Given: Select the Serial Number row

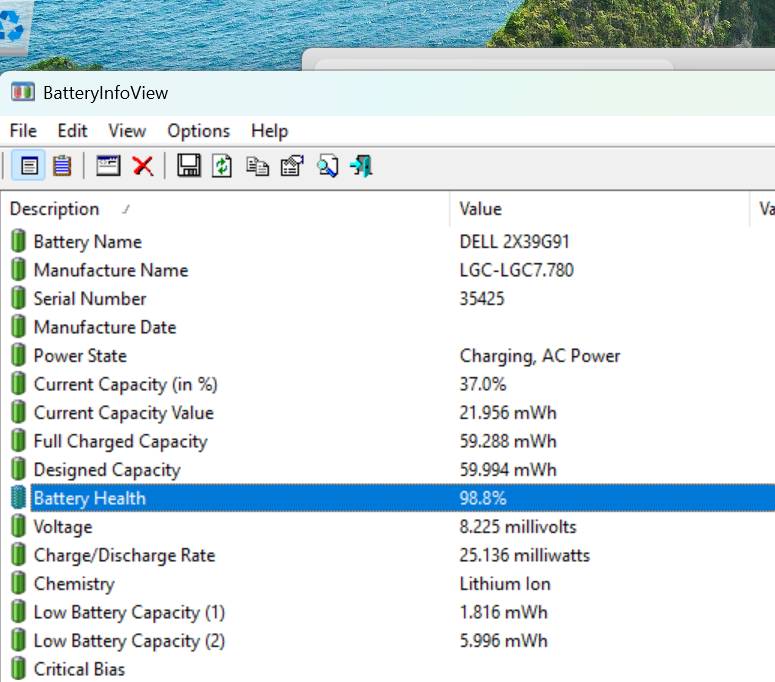Looking at the screenshot, I should tap(388, 299).
